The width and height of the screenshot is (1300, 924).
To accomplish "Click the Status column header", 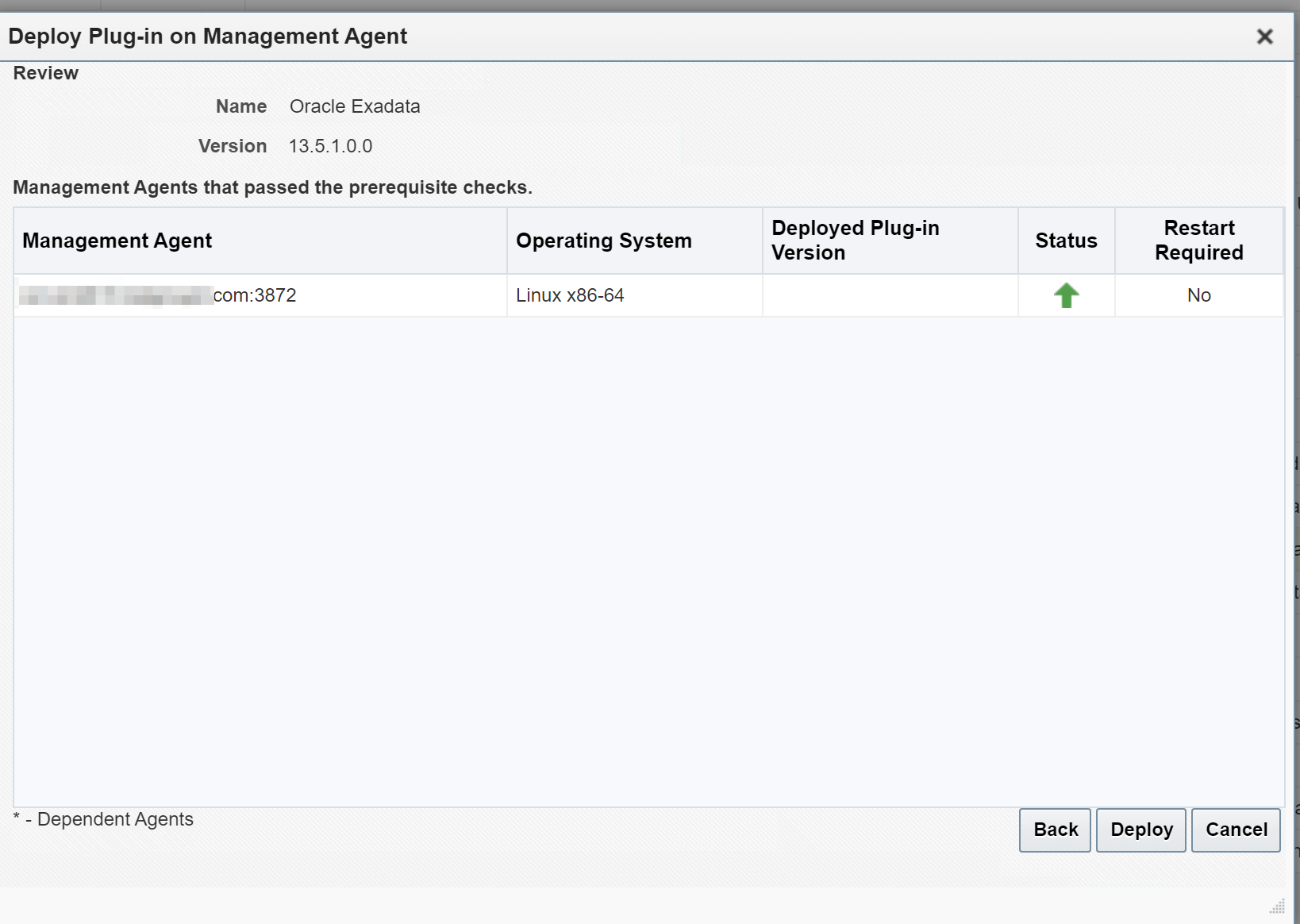I will [1066, 241].
